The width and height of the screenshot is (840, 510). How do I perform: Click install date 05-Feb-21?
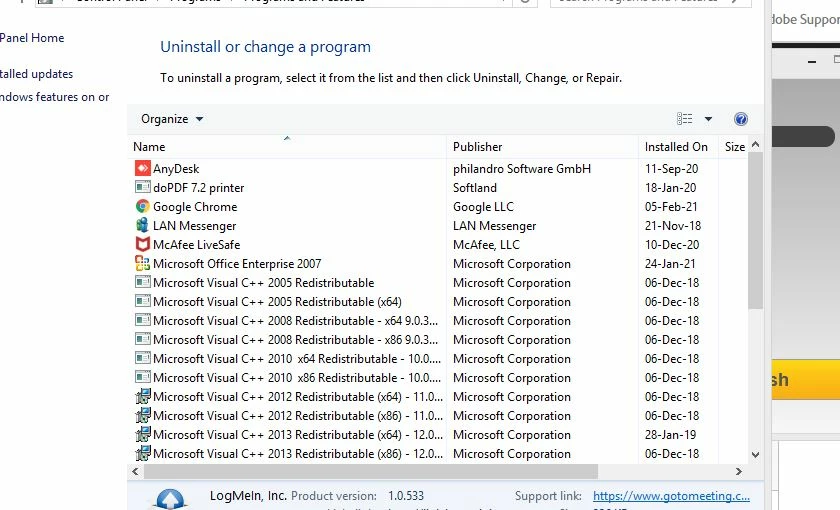(x=671, y=207)
